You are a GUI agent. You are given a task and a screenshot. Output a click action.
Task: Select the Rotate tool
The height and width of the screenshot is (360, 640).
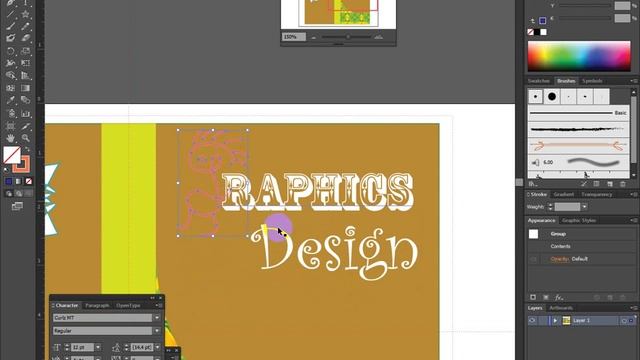(x=11, y=51)
